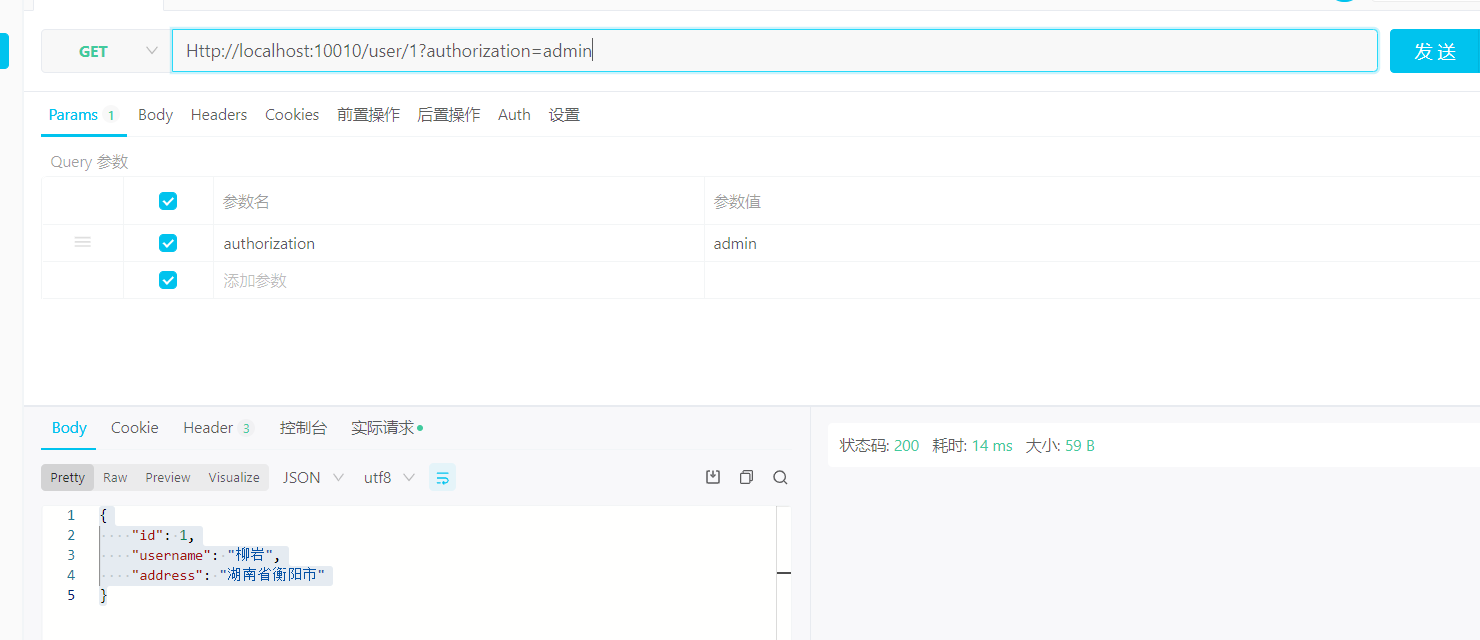This screenshot has height=640, width=1480.
Task: Select the response Cookie tab
Action: (135, 428)
